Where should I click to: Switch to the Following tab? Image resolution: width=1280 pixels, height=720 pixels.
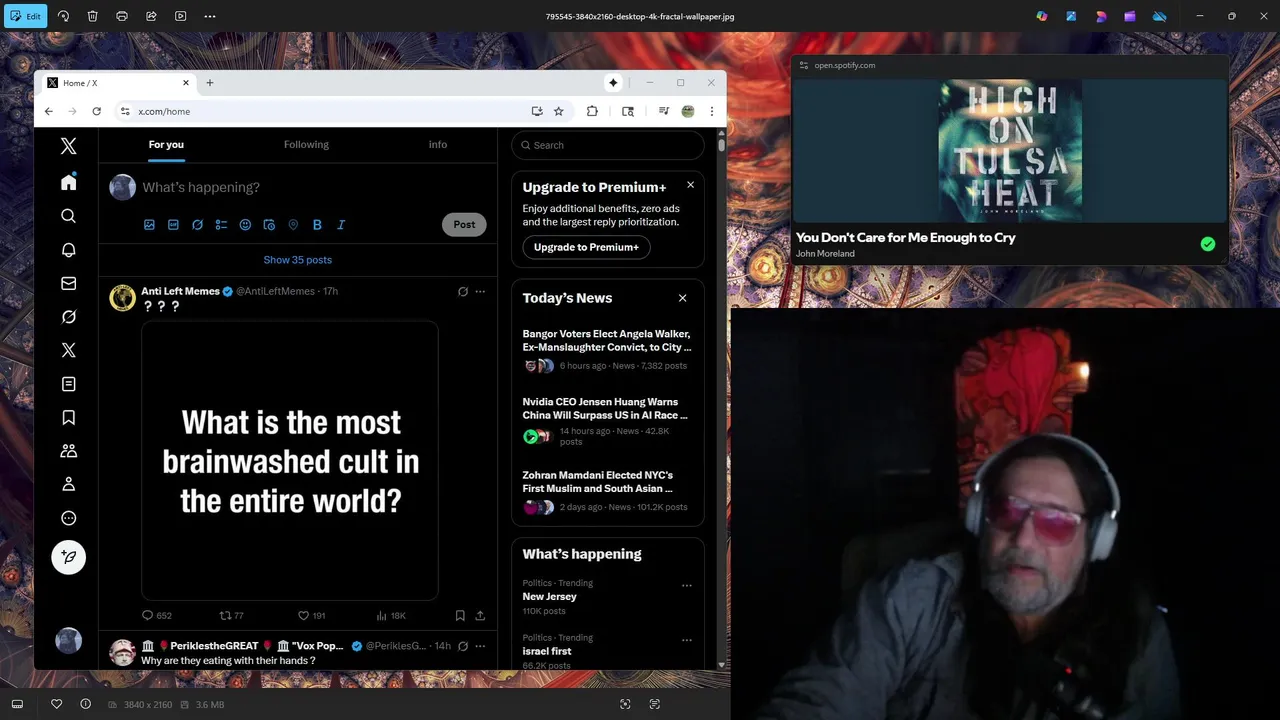click(306, 145)
